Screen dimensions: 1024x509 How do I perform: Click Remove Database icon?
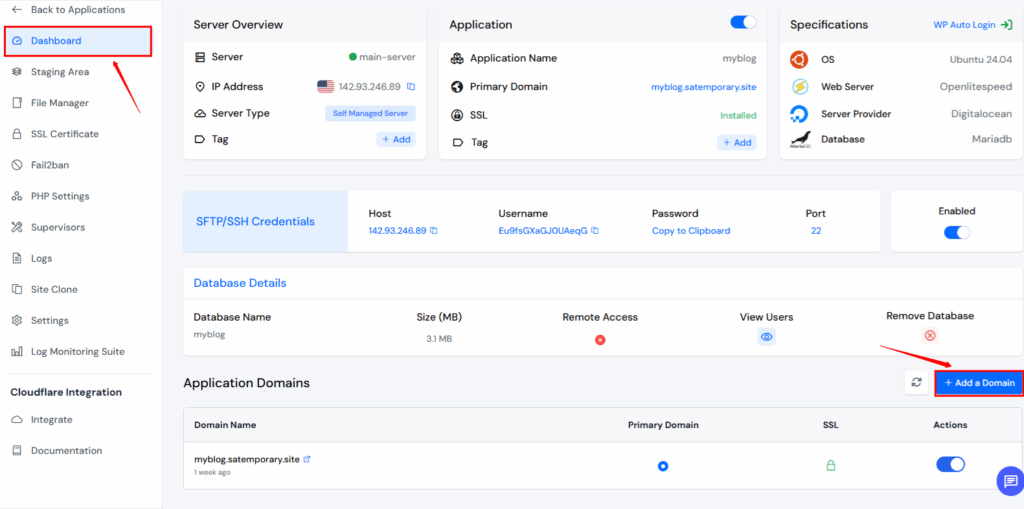coord(930,335)
